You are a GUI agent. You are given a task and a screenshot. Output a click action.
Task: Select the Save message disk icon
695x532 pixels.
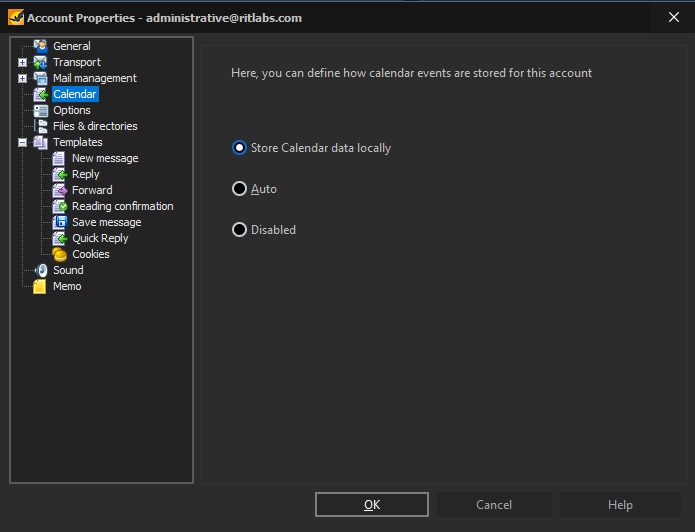[59, 222]
